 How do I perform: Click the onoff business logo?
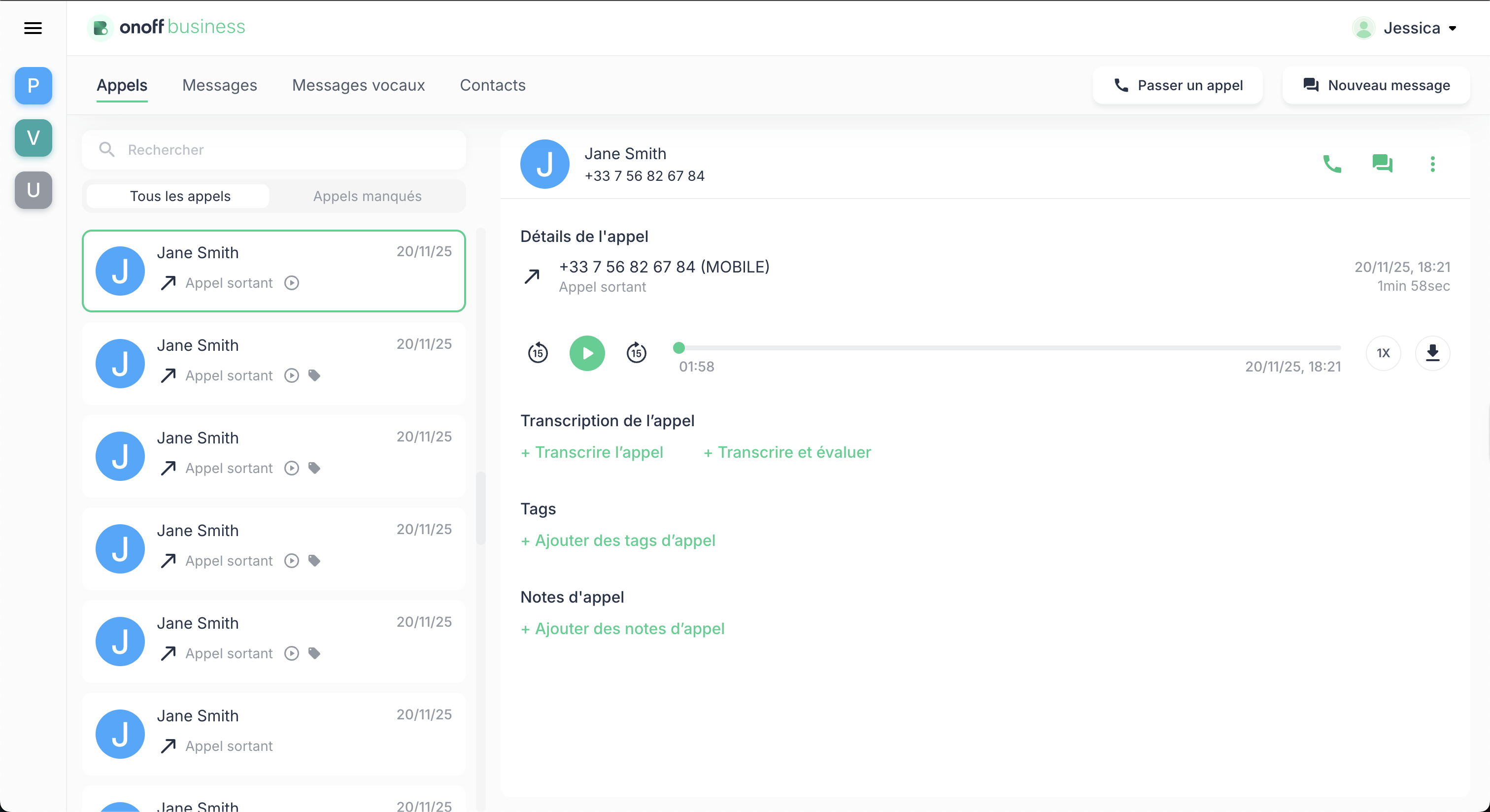tap(167, 27)
